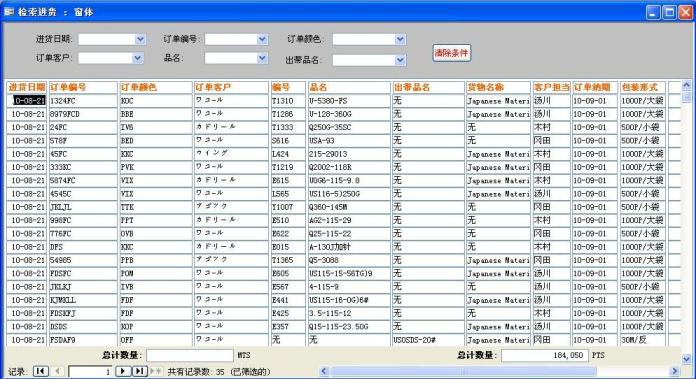Click color cell OVB
The image size is (696, 379).
click(155, 234)
